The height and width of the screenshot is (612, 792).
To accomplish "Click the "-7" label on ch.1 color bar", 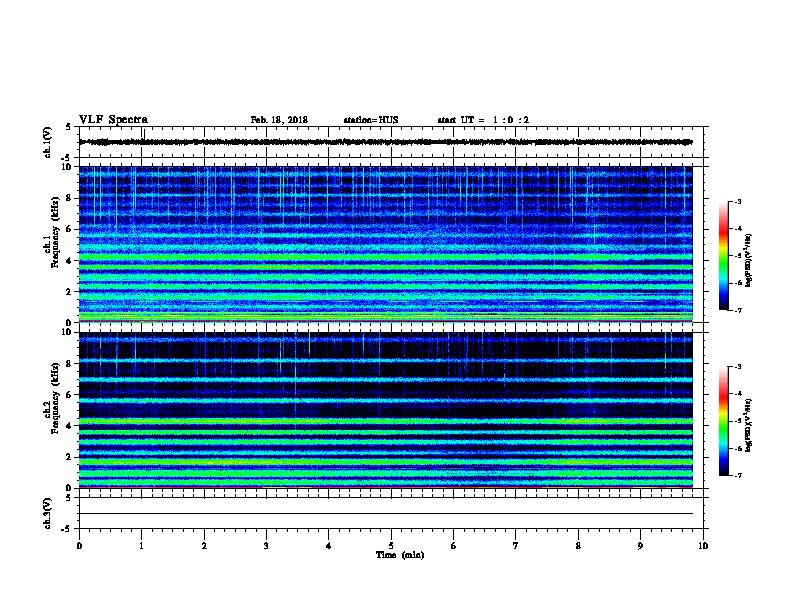I will [x=738, y=310].
